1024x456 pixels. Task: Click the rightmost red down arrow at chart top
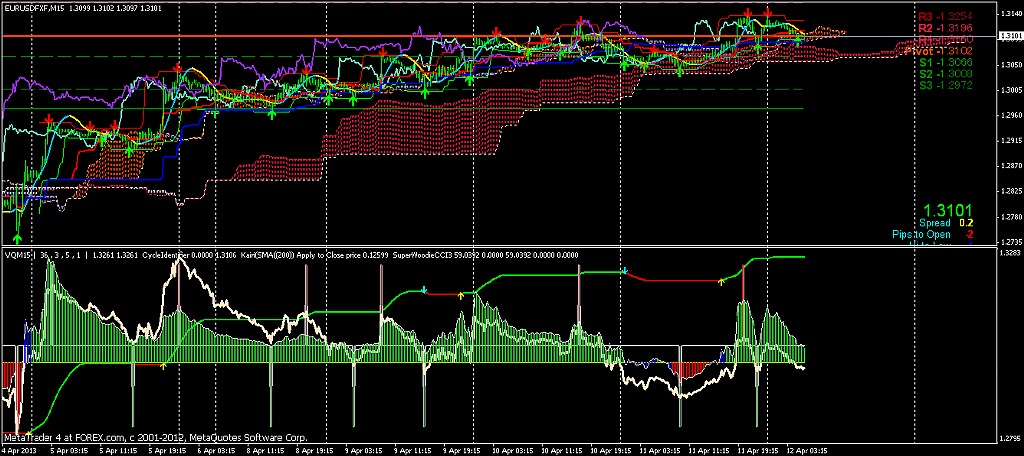(x=768, y=13)
